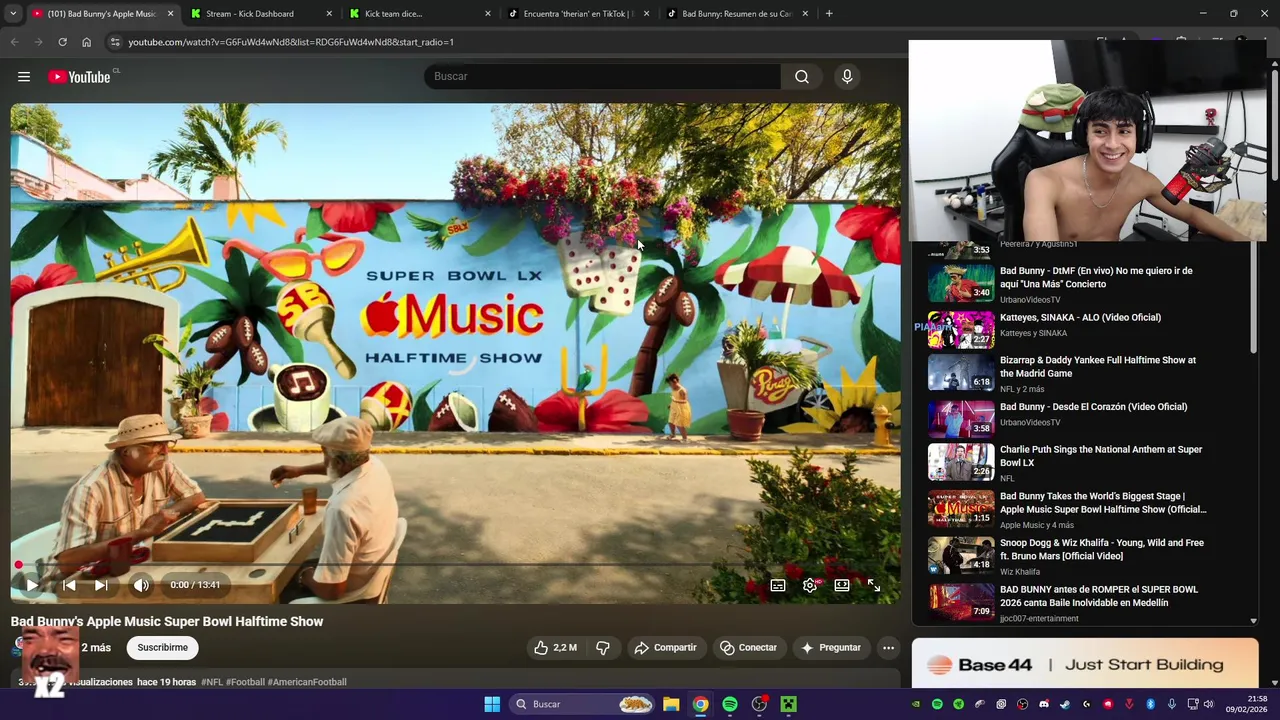Open the player settings gear

[x=810, y=585]
